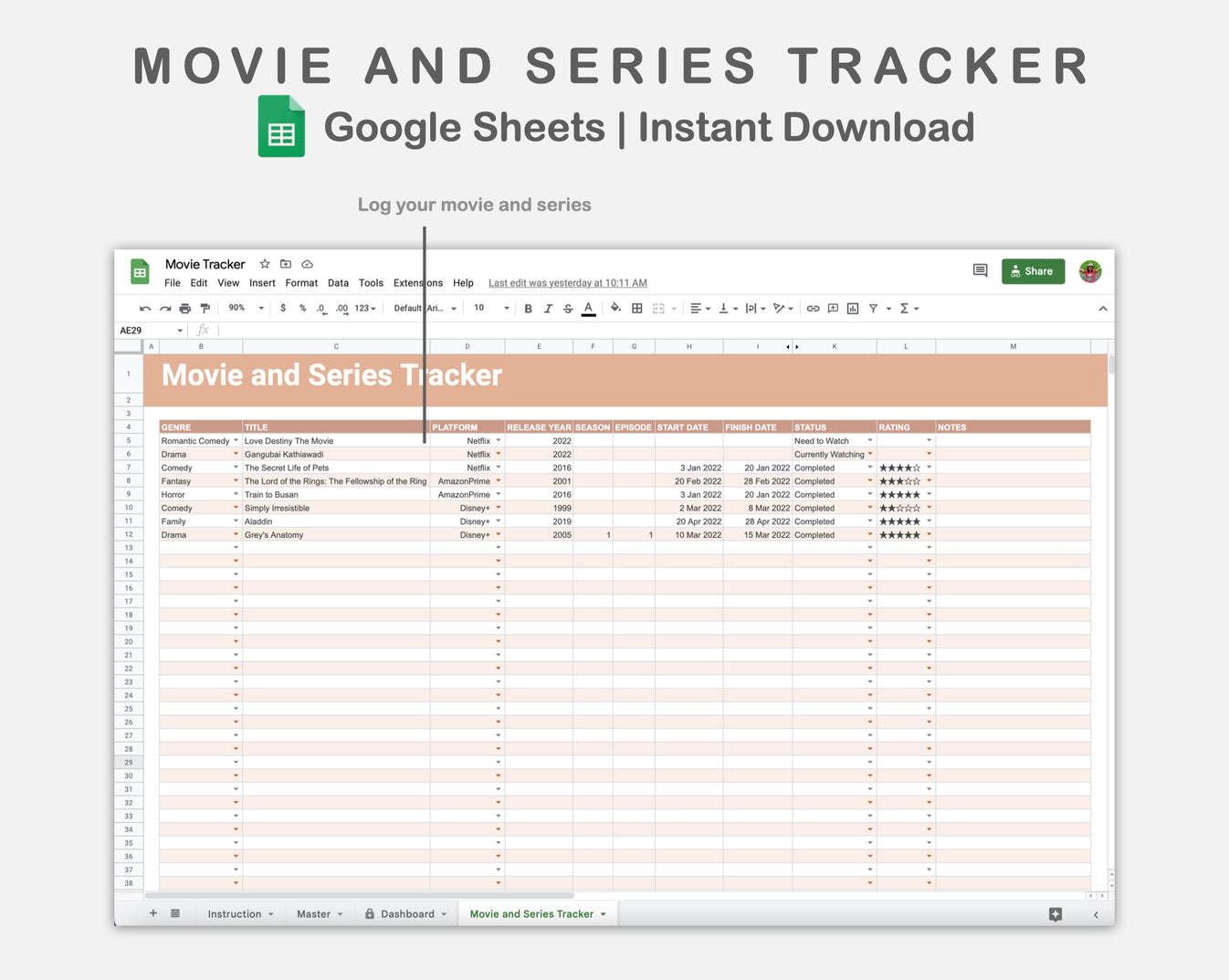The height and width of the screenshot is (980, 1229).
Task: Click the Share button
Action: [x=1033, y=270]
